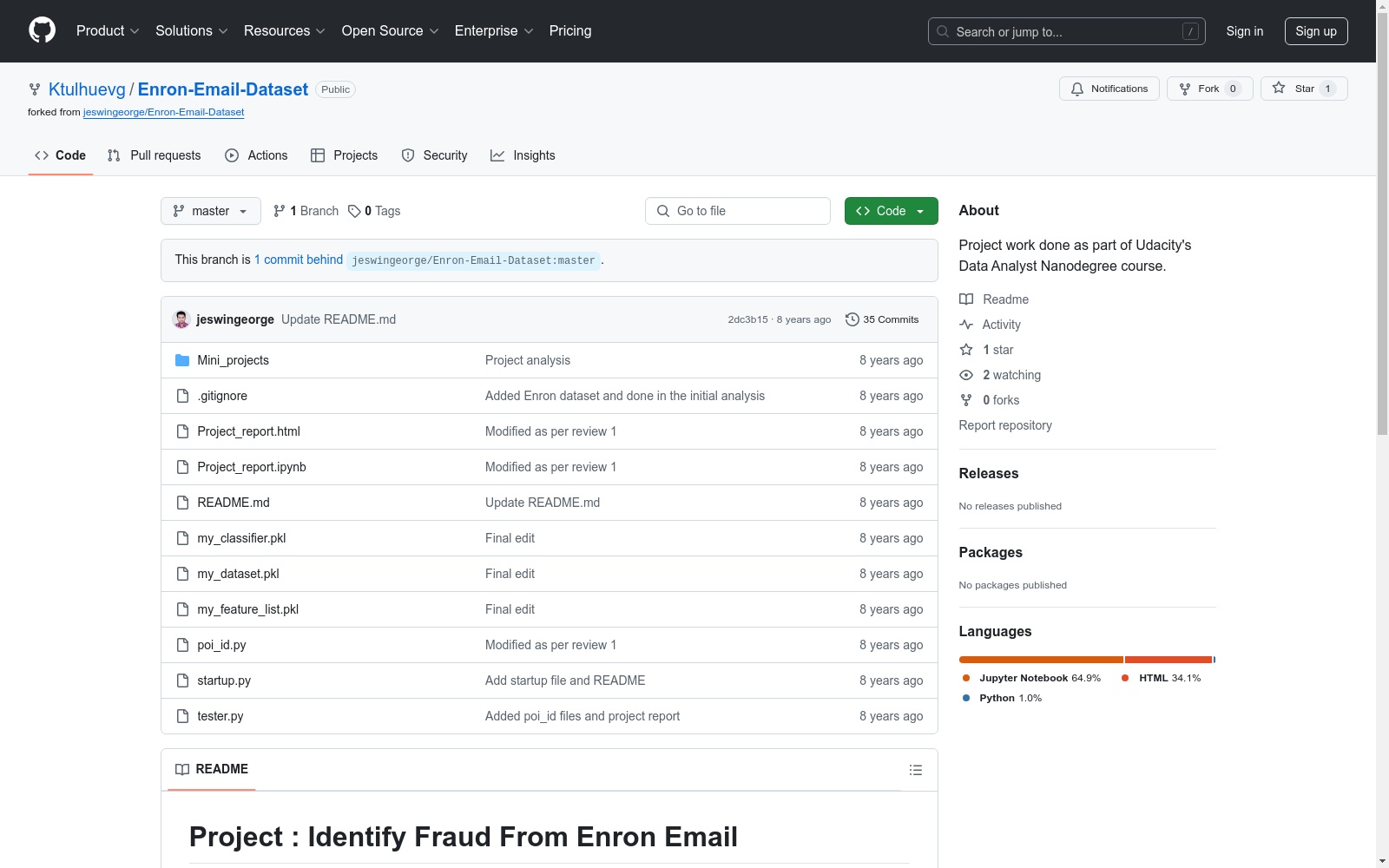Expand the Product menu
Image resolution: width=1389 pixels, height=868 pixels.
pyautogui.click(x=108, y=30)
